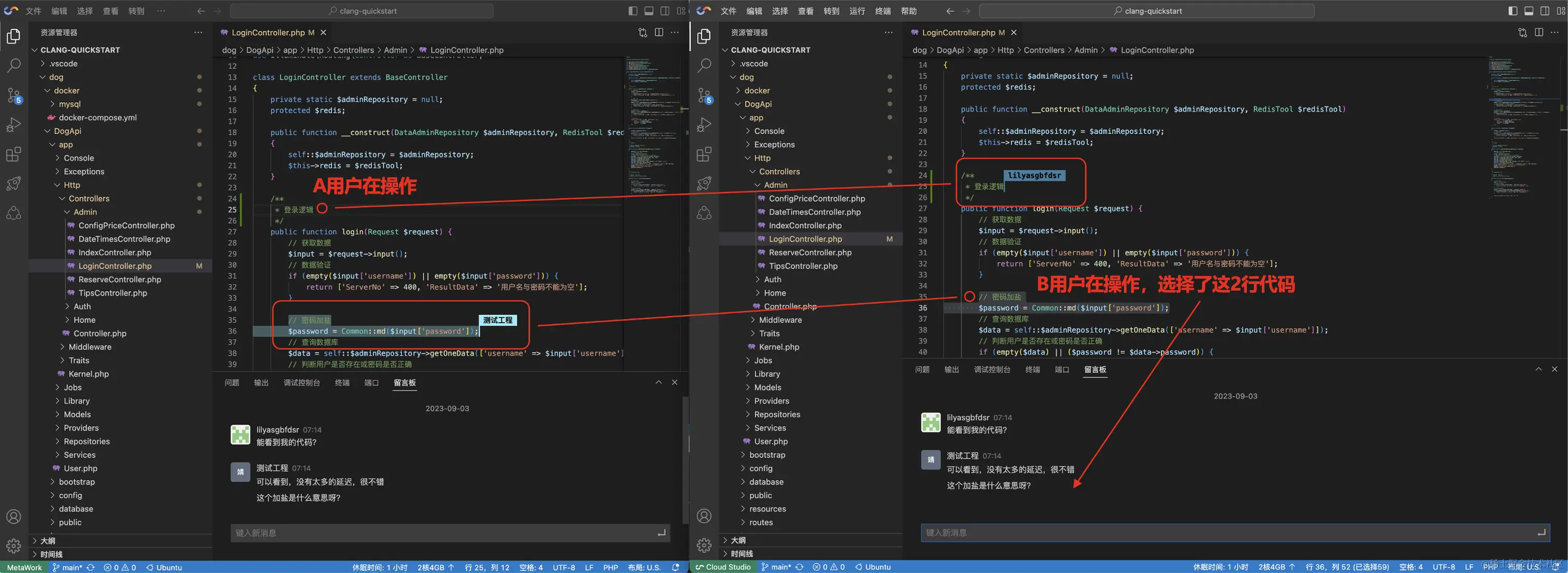Open Run and Debug in right window
Viewport: 1568px width, 573px height.
coord(704,125)
